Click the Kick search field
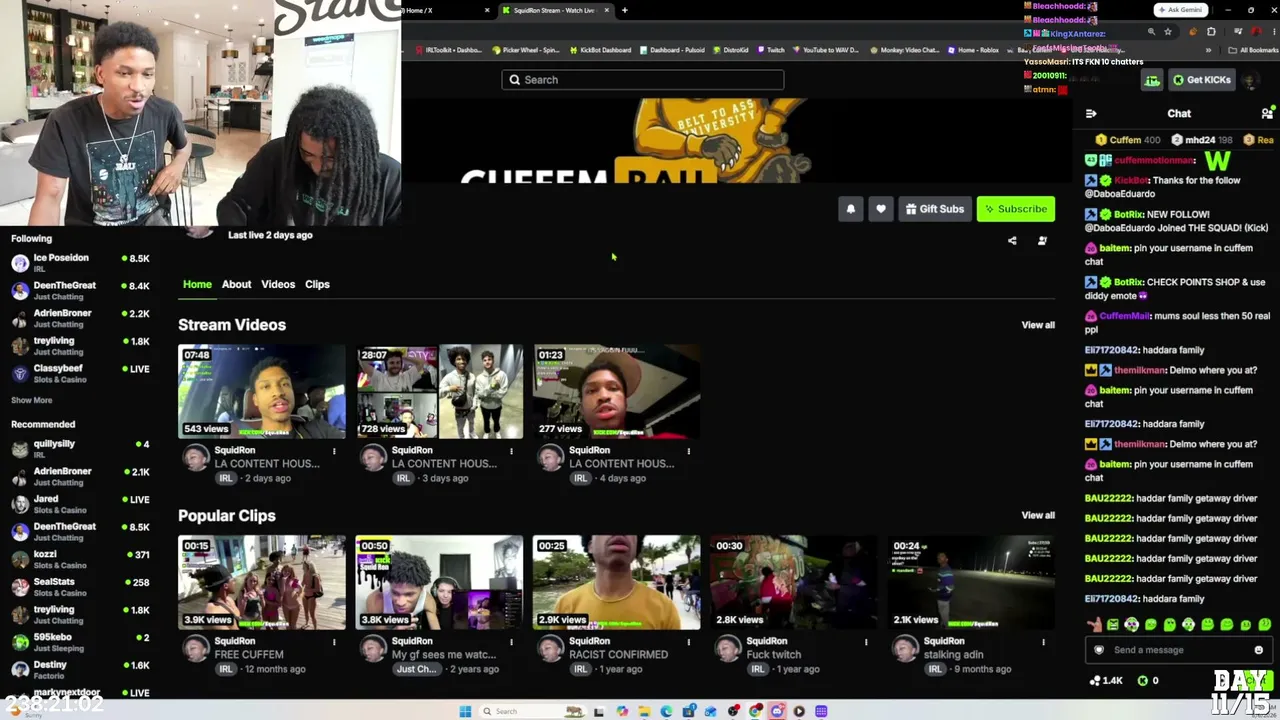The image size is (1280, 720). 643,80
